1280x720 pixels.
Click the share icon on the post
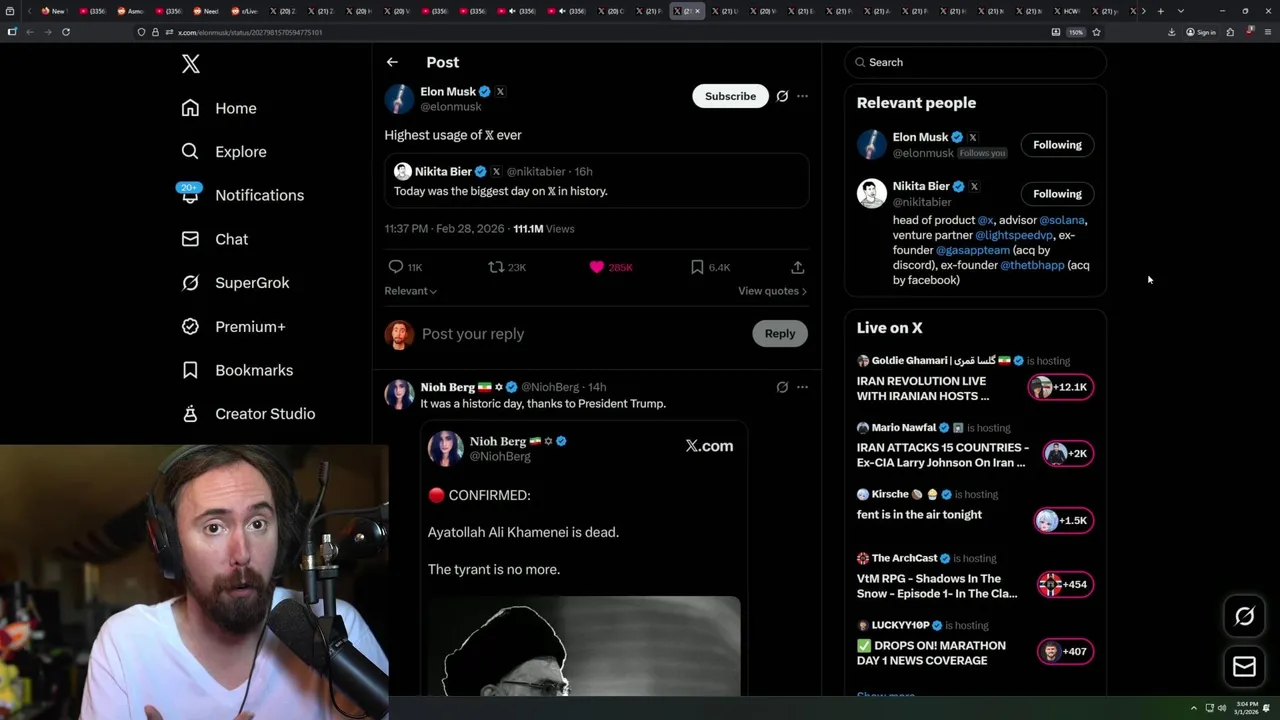pyautogui.click(x=798, y=267)
